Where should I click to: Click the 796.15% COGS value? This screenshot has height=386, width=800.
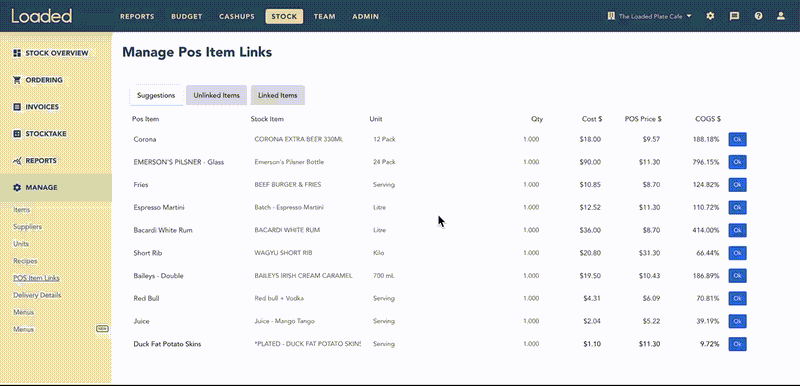(706, 162)
